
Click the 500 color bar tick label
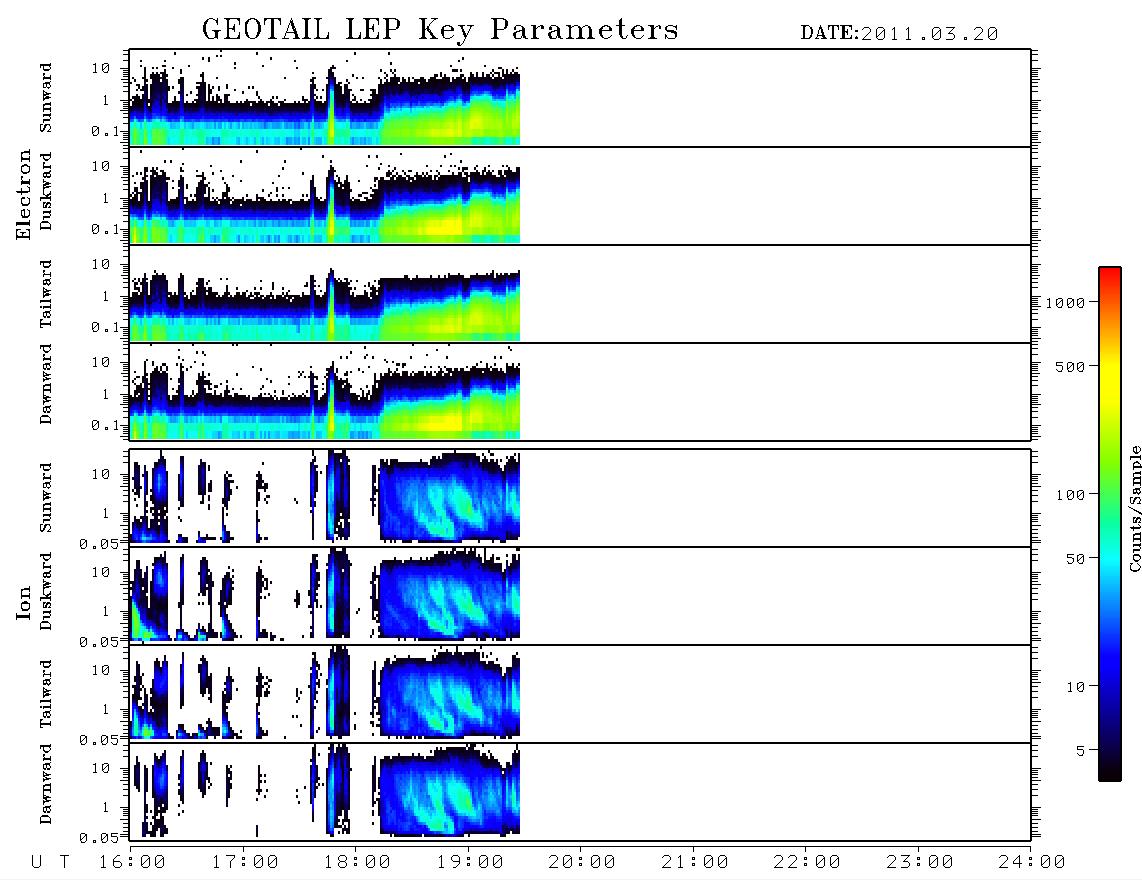pyautogui.click(x=1071, y=367)
